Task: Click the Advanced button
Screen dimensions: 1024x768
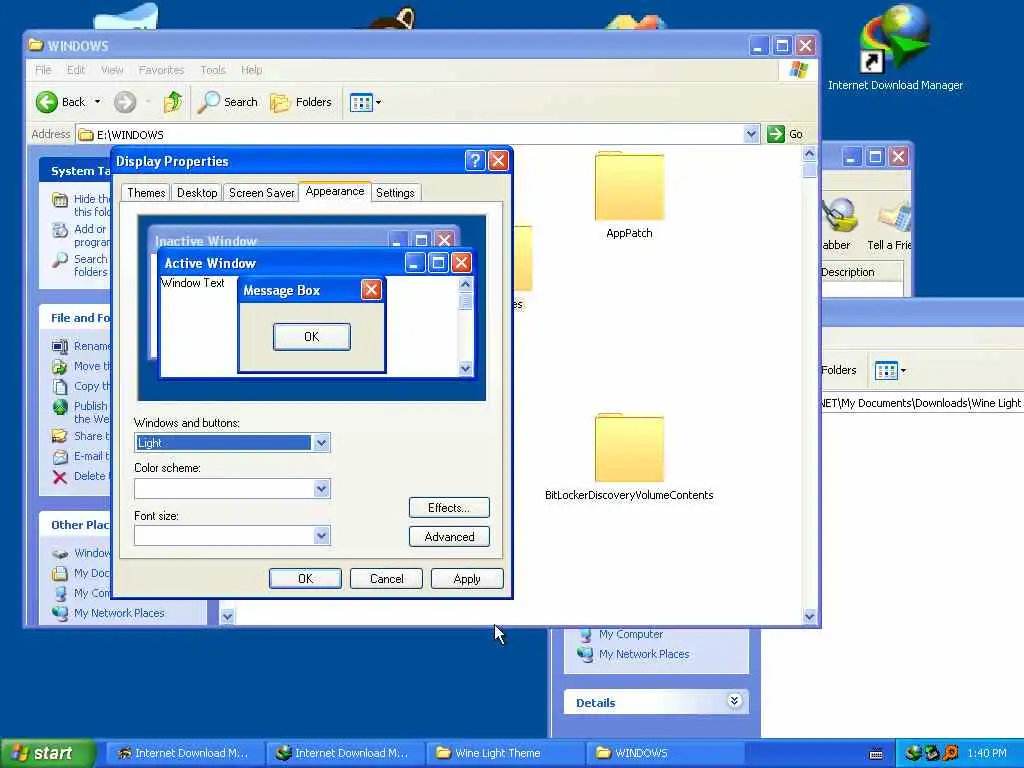Action: pyautogui.click(x=449, y=537)
